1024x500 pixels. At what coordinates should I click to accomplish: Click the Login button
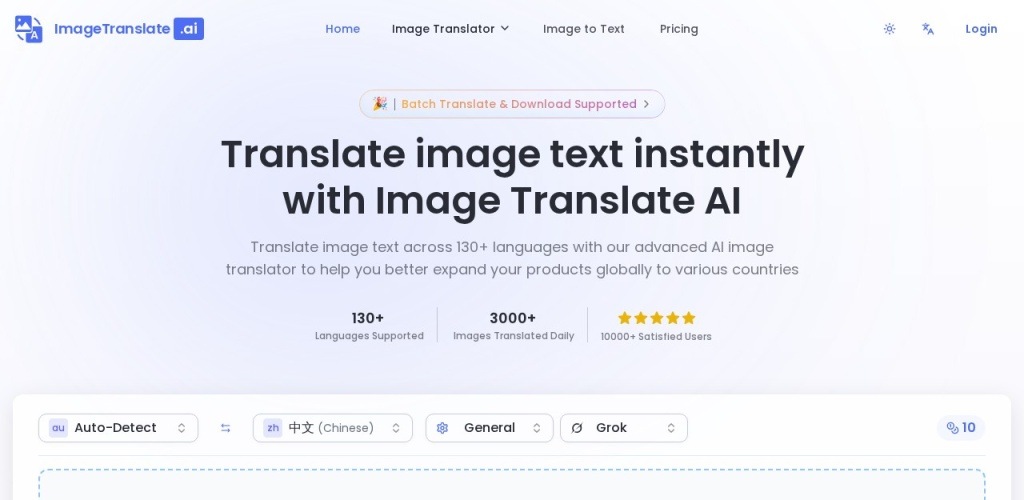(x=980, y=29)
